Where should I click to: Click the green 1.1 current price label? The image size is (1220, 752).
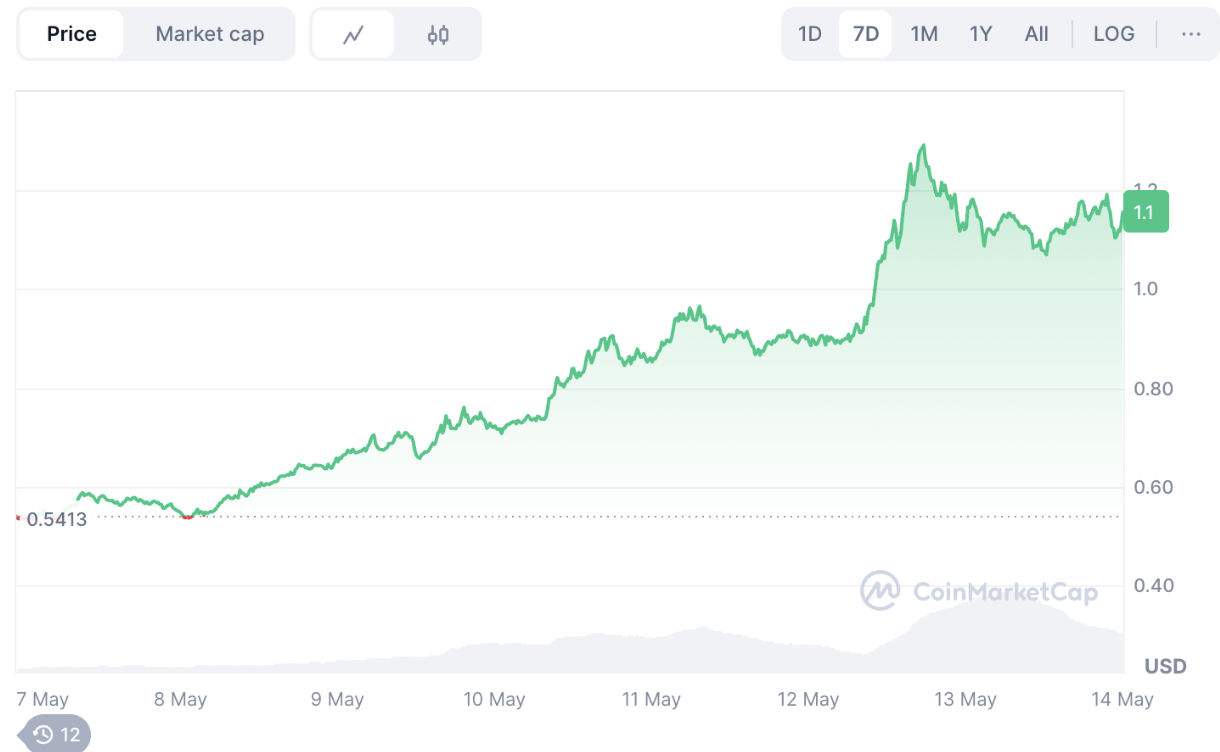(1145, 212)
